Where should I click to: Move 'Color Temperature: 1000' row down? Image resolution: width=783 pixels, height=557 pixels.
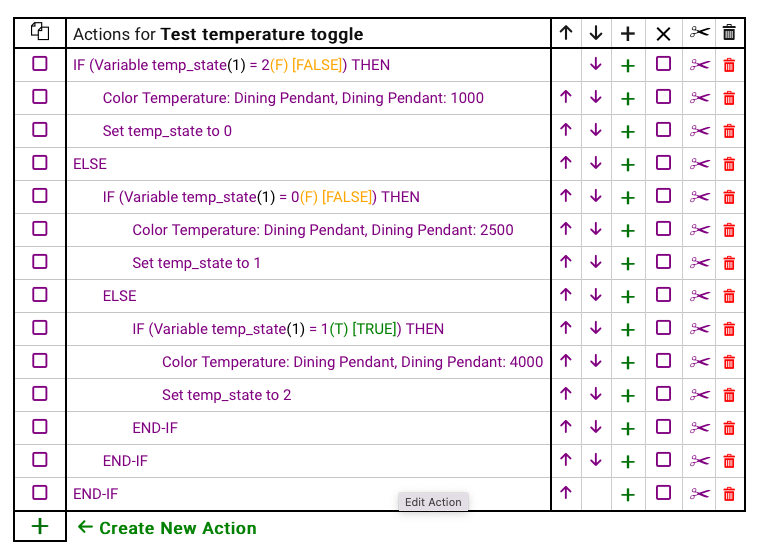(596, 97)
